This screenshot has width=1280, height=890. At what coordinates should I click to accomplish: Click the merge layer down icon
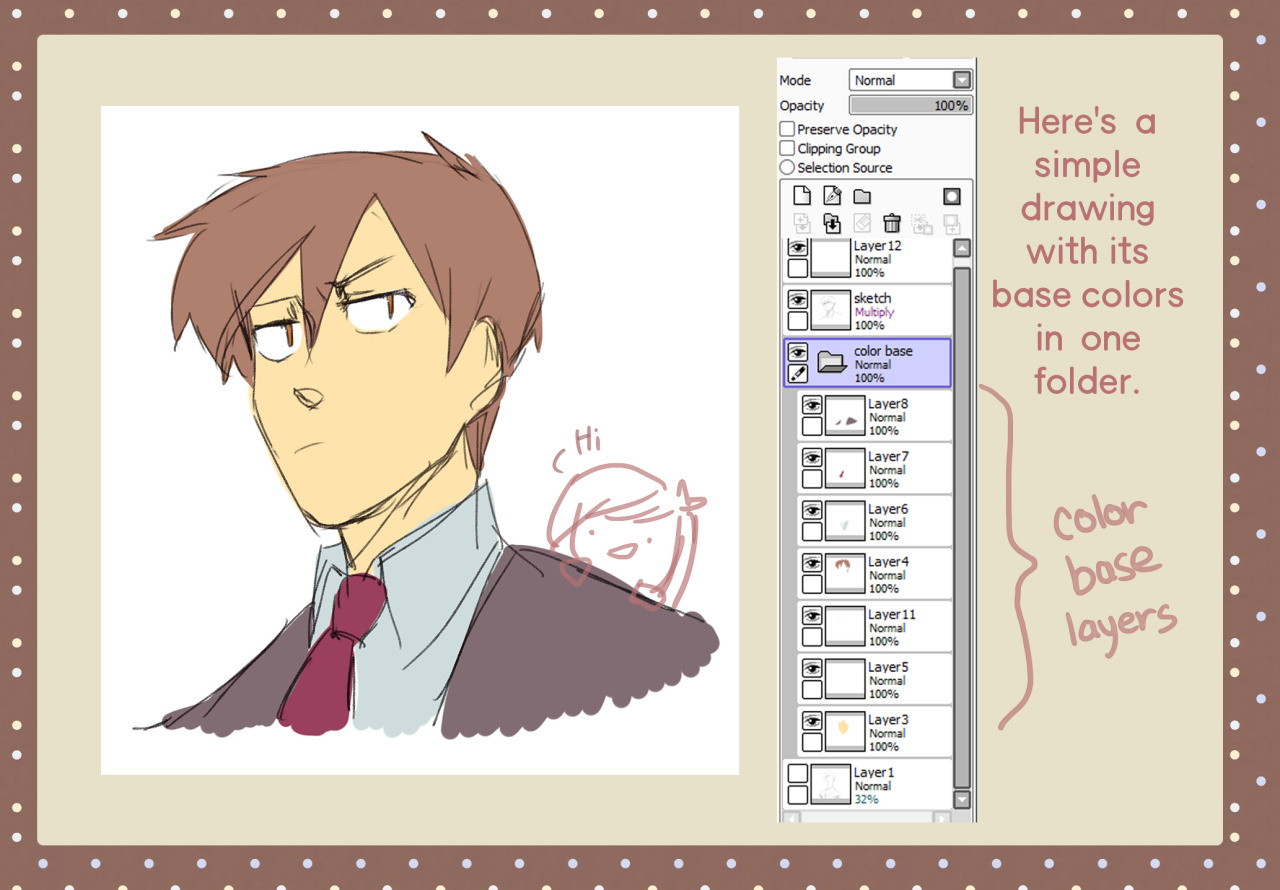pyautogui.click(x=831, y=223)
